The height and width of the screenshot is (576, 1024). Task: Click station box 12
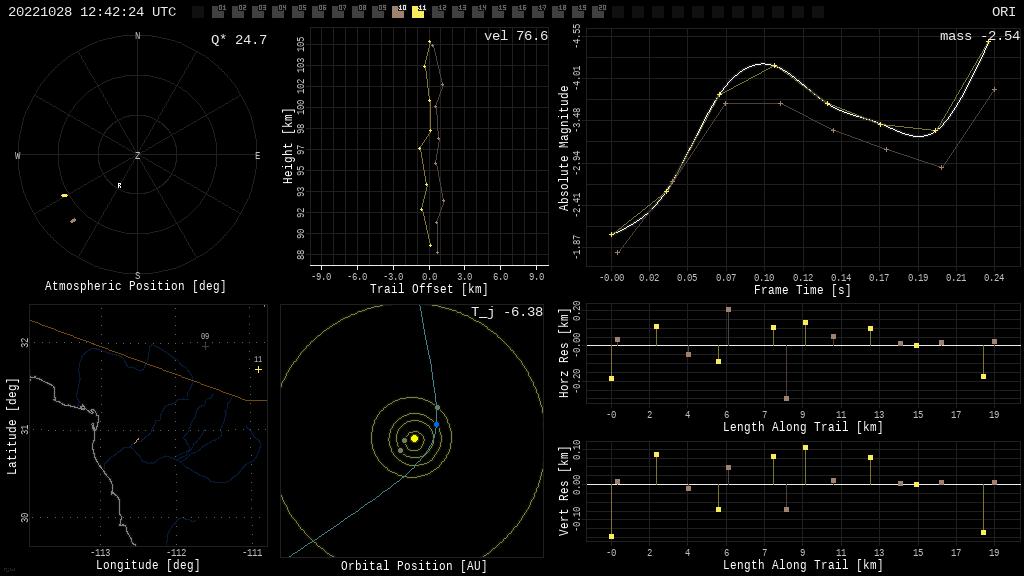[438, 12]
